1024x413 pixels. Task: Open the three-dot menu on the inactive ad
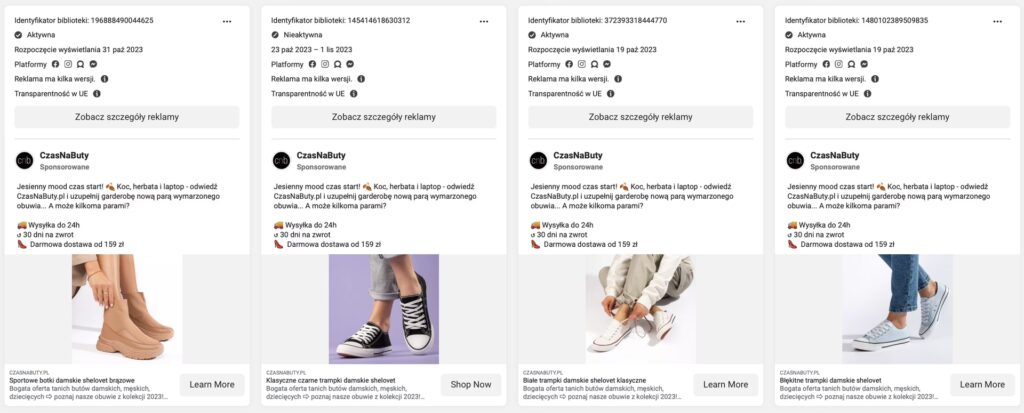484,20
